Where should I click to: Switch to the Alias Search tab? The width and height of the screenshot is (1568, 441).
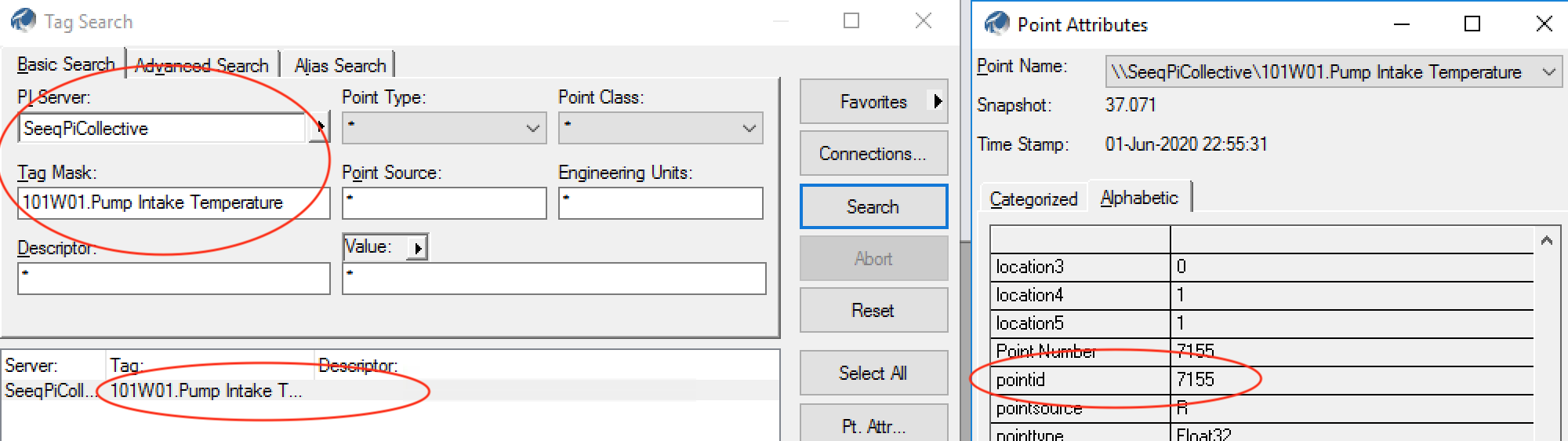pyautogui.click(x=340, y=66)
